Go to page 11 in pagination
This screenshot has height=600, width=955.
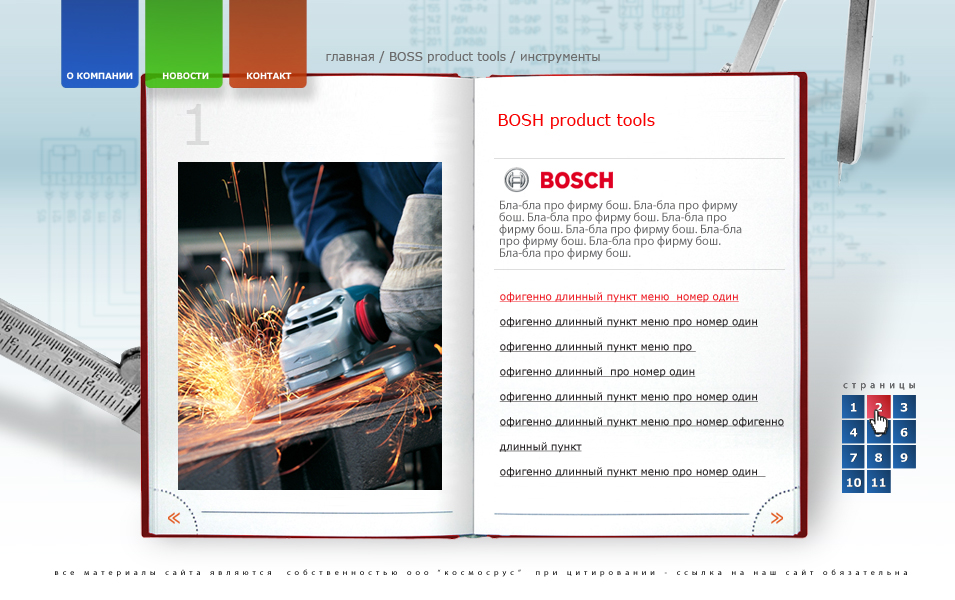point(878,482)
